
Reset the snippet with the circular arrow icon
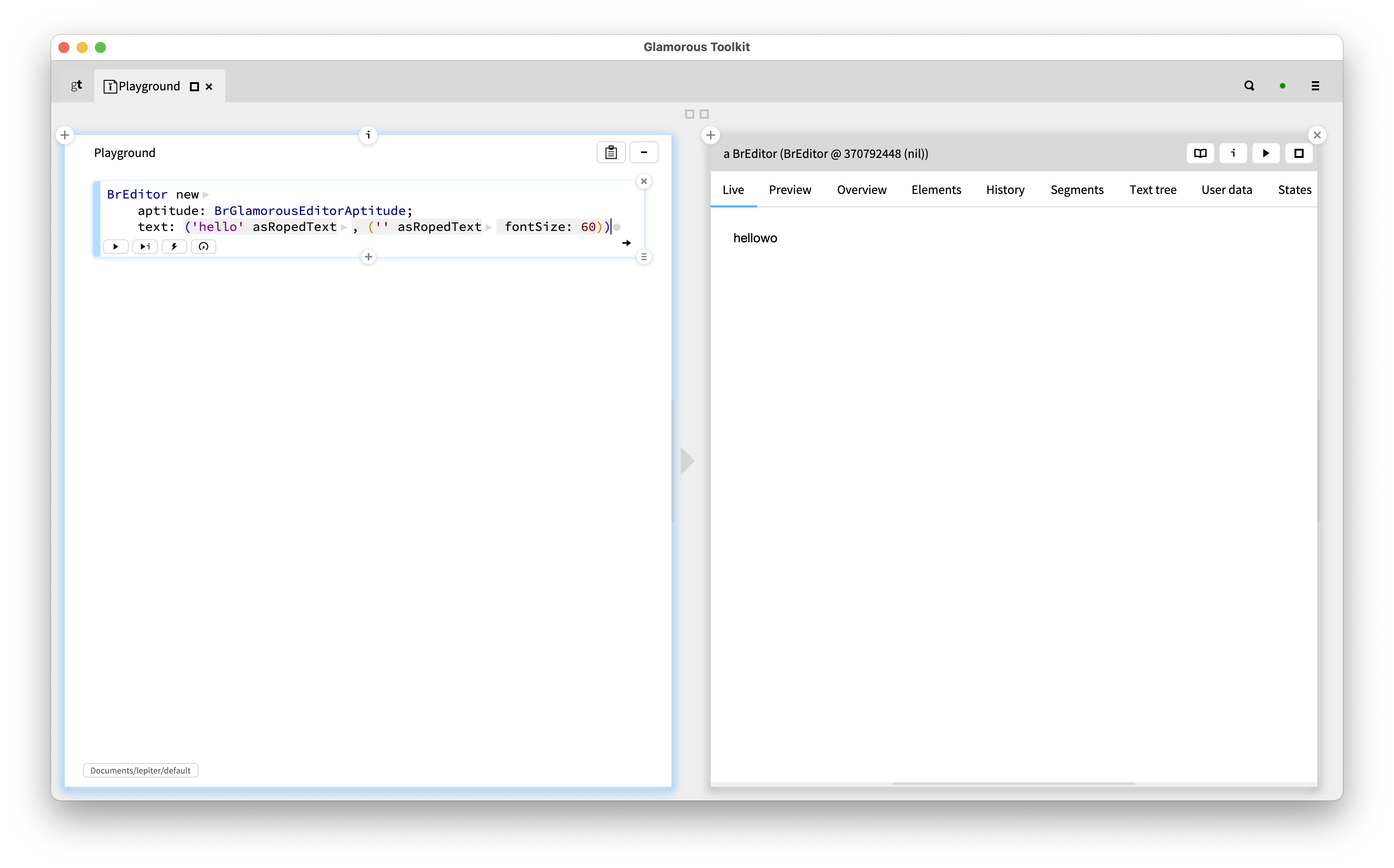pos(203,246)
